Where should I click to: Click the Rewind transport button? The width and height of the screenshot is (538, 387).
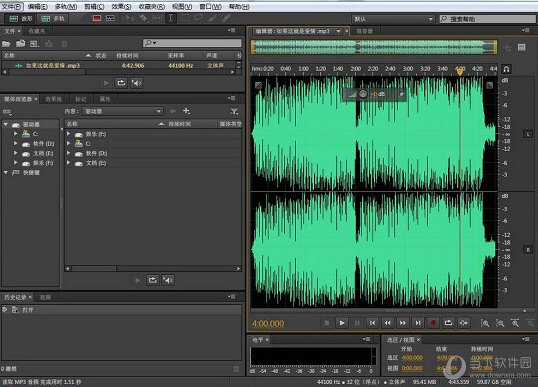tap(387, 323)
